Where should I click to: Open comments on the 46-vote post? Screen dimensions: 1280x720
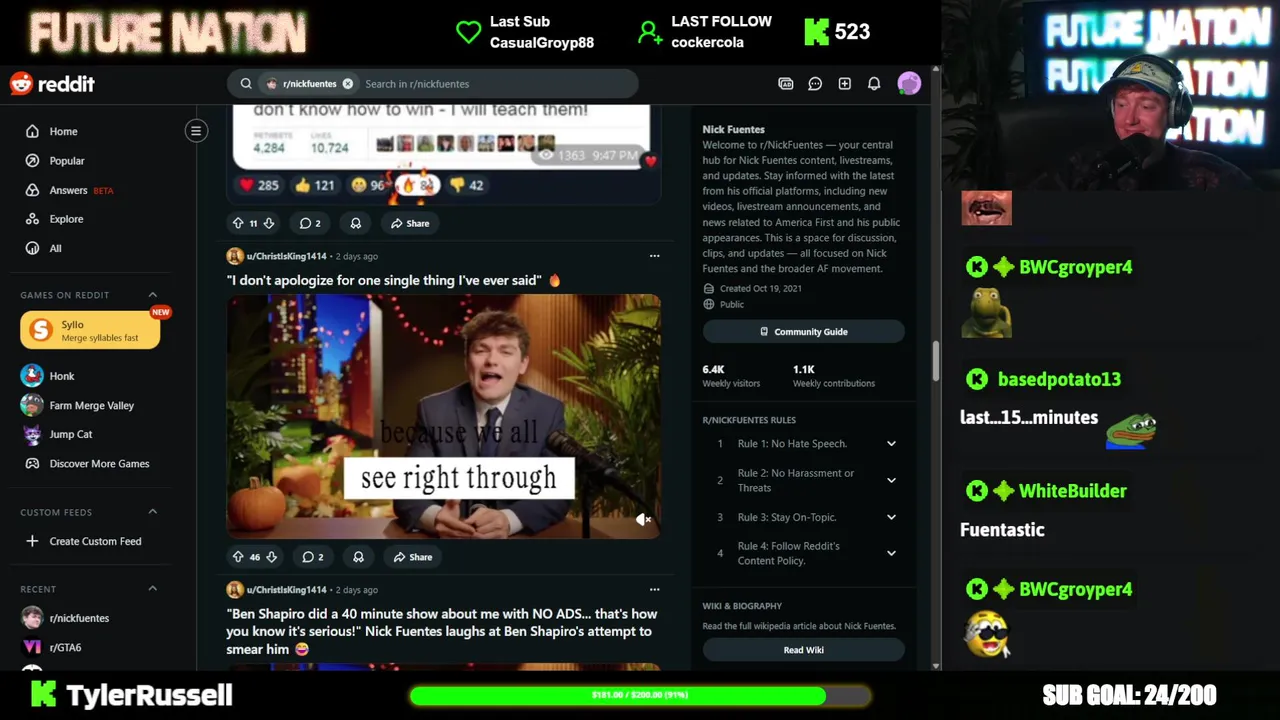point(313,557)
